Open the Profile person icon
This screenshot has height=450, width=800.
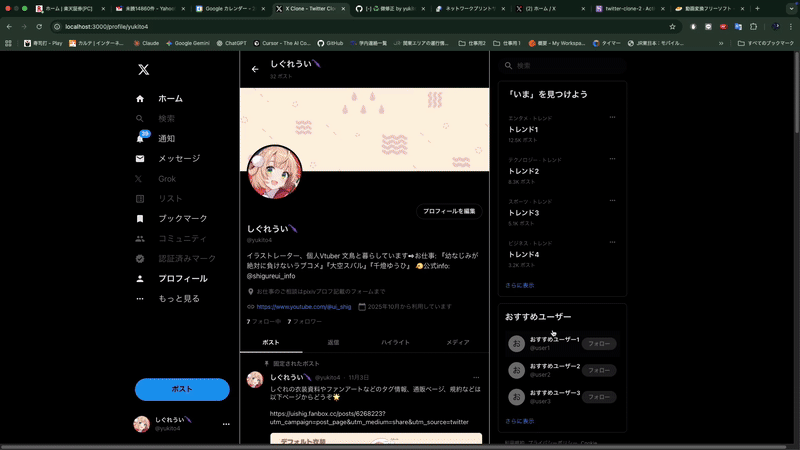tap(140, 279)
